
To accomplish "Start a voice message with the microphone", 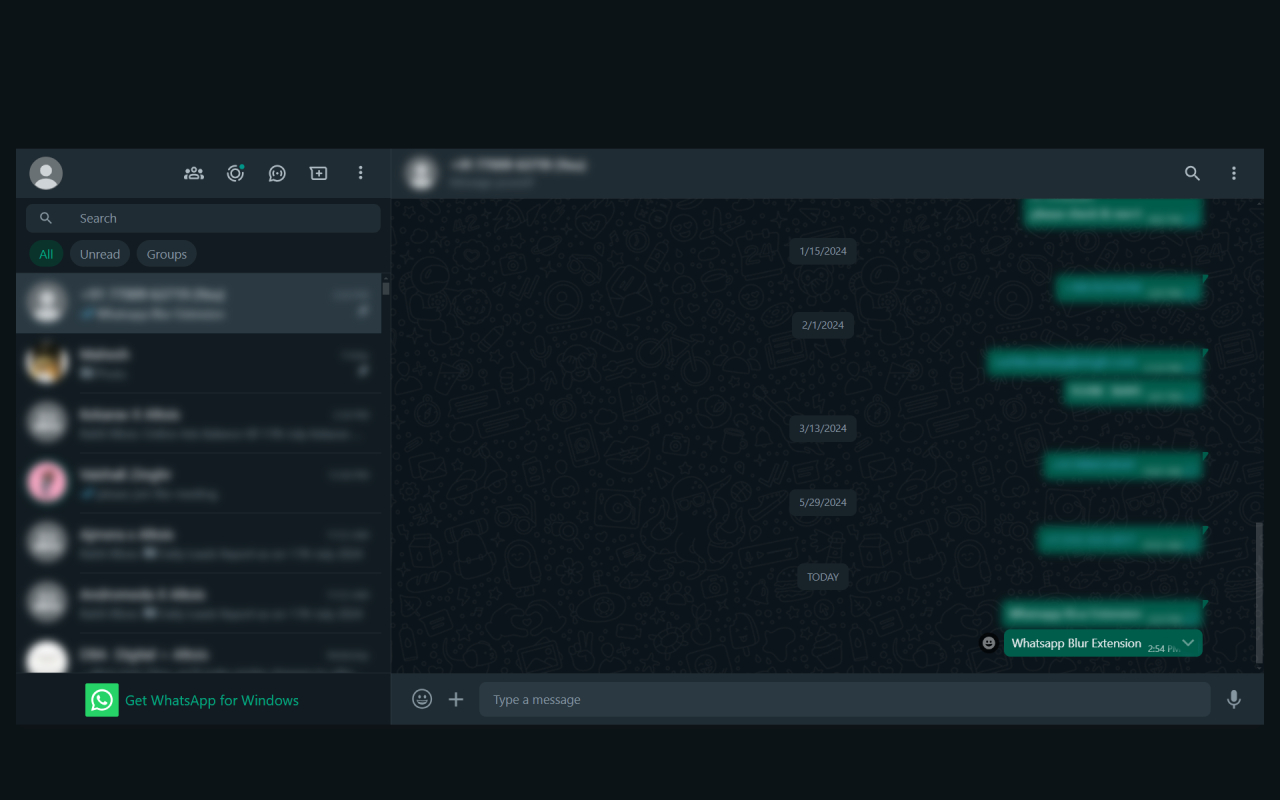I will coord(1234,699).
